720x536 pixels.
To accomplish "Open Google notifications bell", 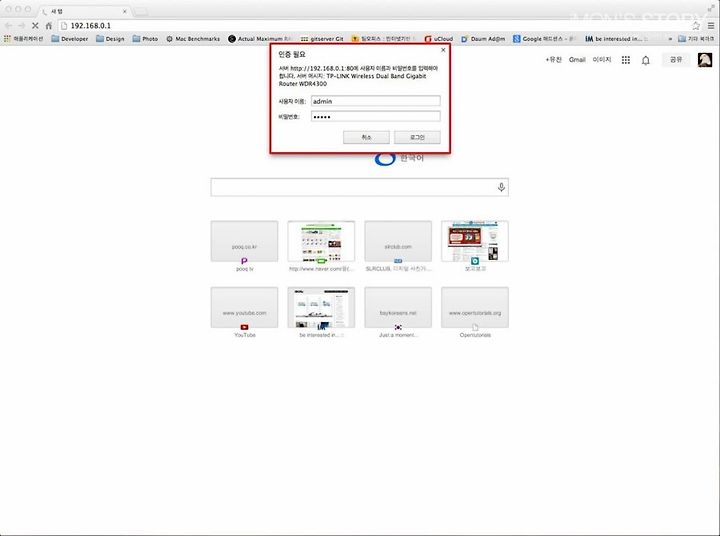I will tap(646, 60).
